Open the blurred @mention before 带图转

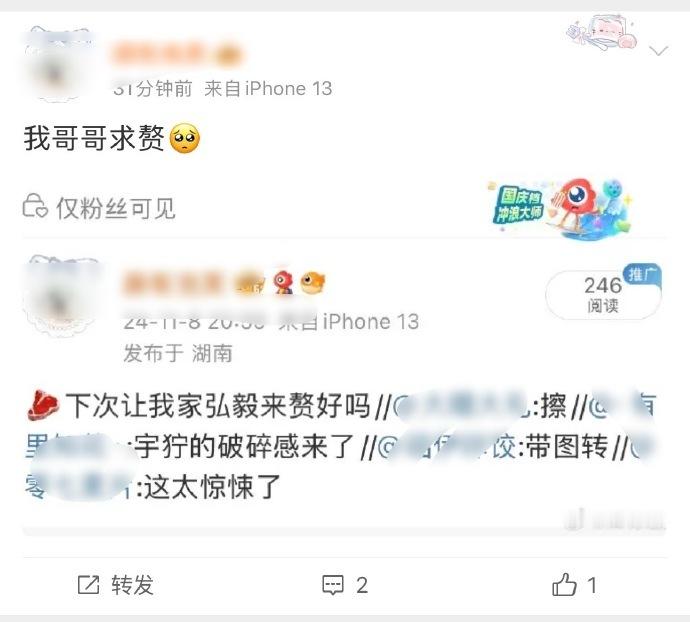coord(447,446)
